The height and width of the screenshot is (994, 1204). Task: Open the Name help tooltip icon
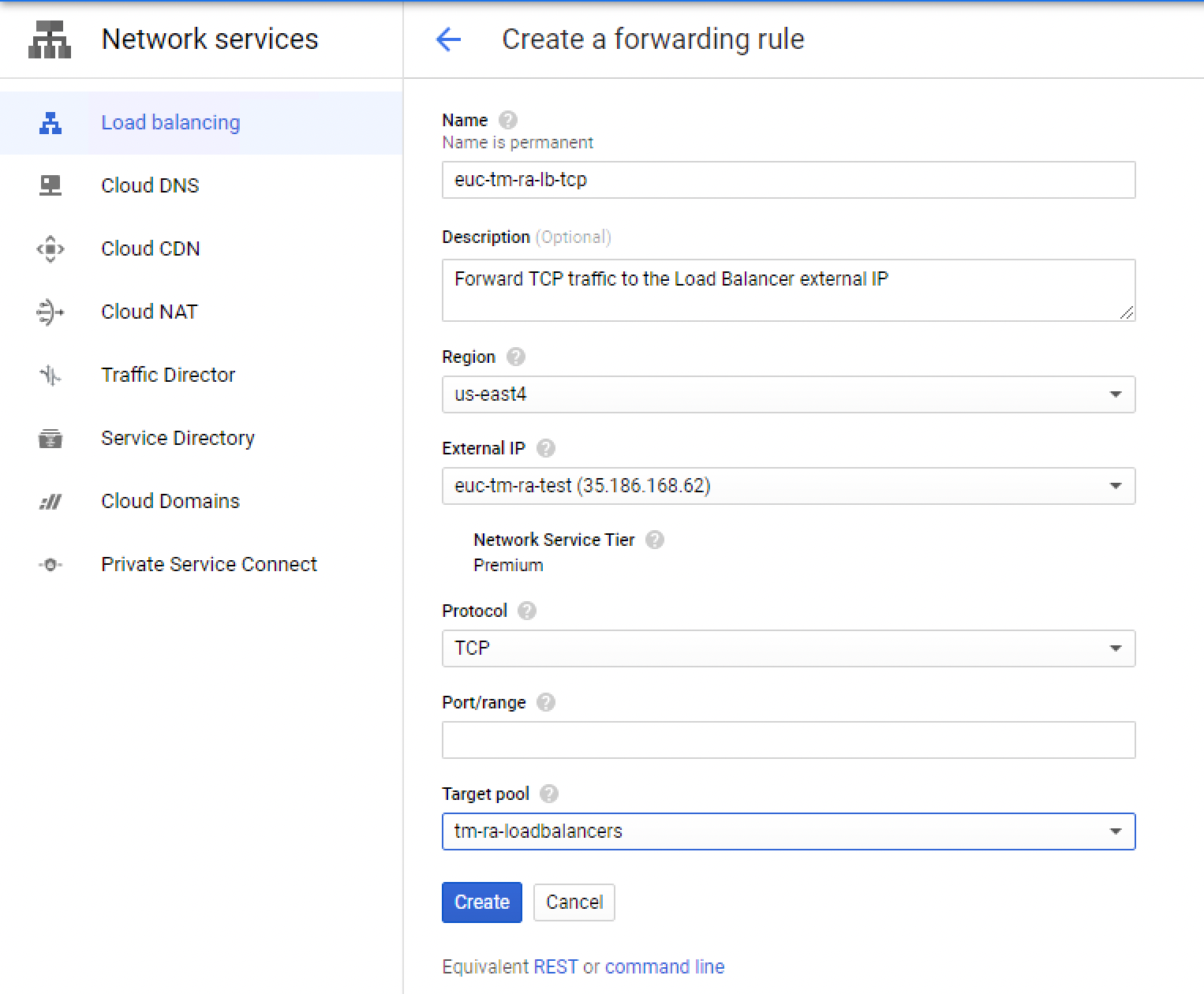[x=508, y=120]
